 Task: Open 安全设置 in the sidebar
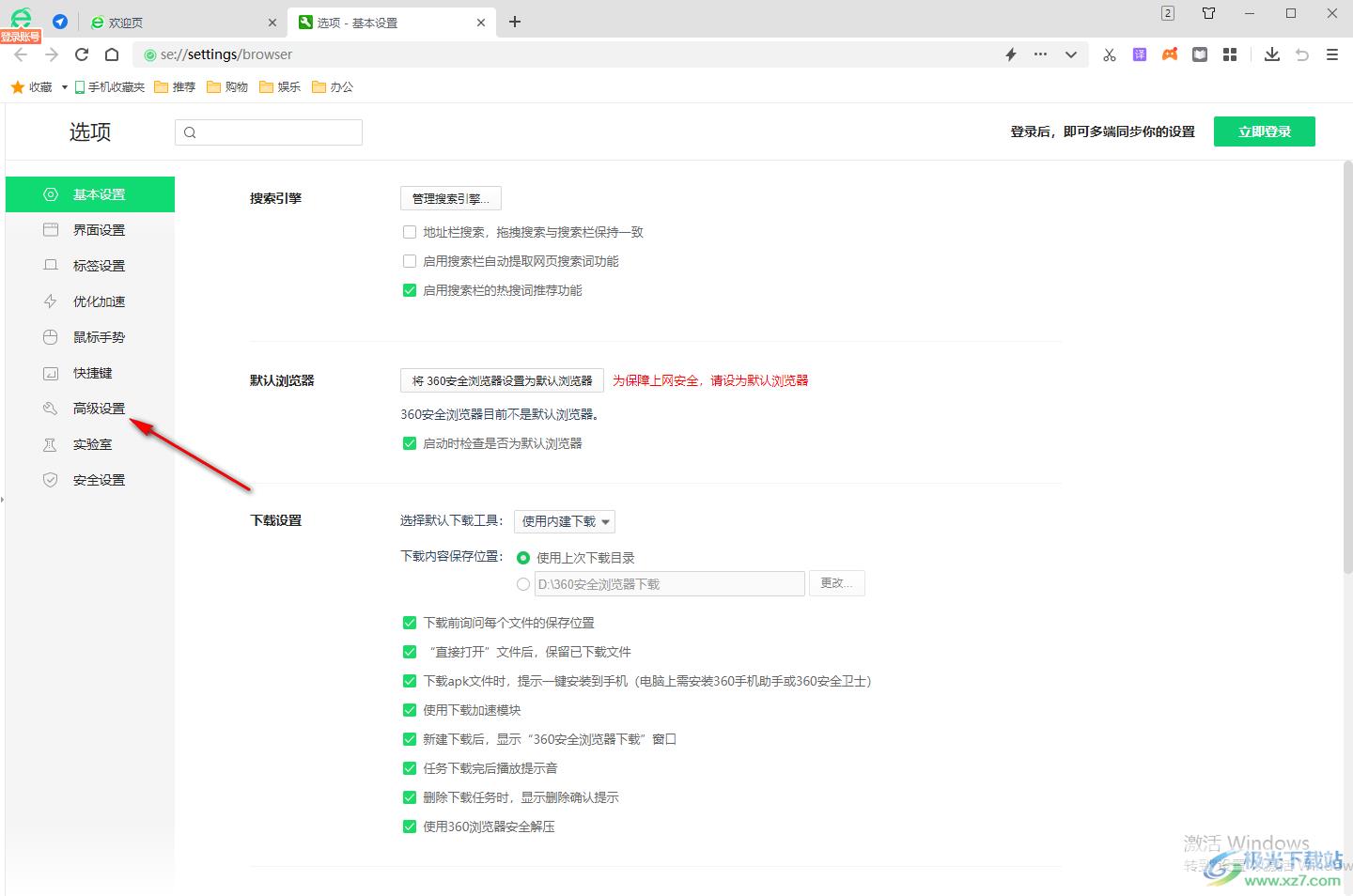tap(90, 480)
